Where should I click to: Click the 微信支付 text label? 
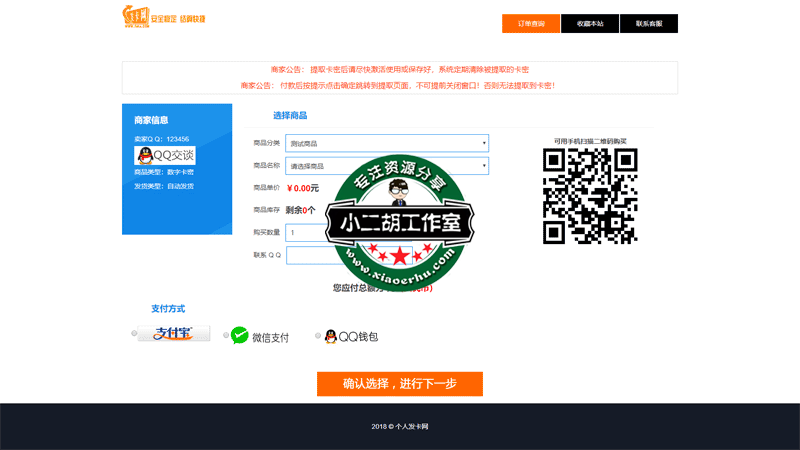click(x=270, y=337)
